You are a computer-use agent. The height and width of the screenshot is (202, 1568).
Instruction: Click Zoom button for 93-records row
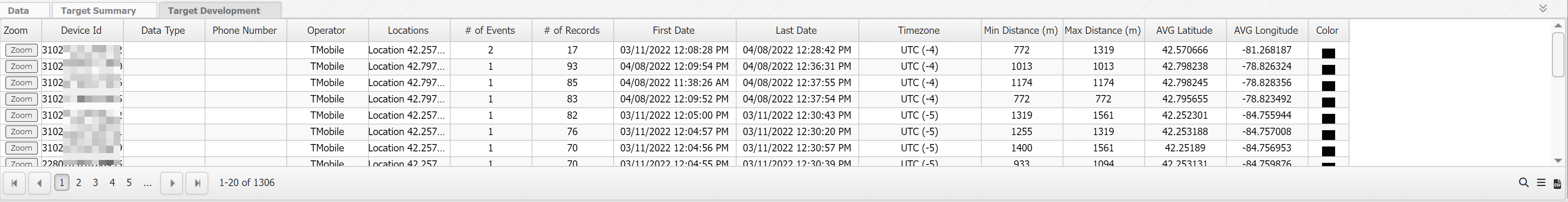[x=21, y=67]
